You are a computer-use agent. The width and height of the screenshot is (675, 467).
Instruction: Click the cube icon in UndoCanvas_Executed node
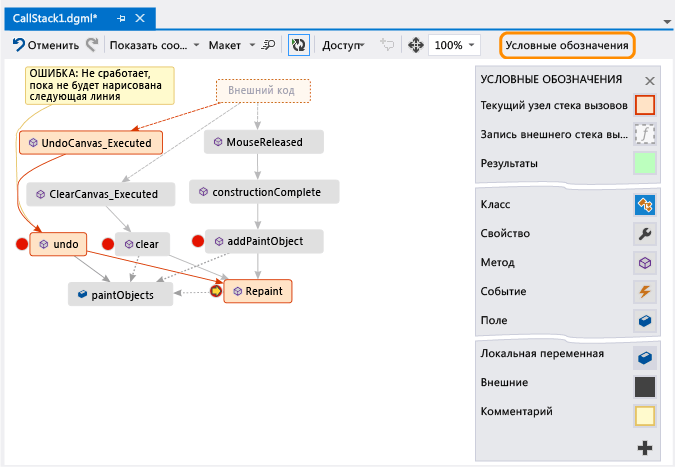33,142
